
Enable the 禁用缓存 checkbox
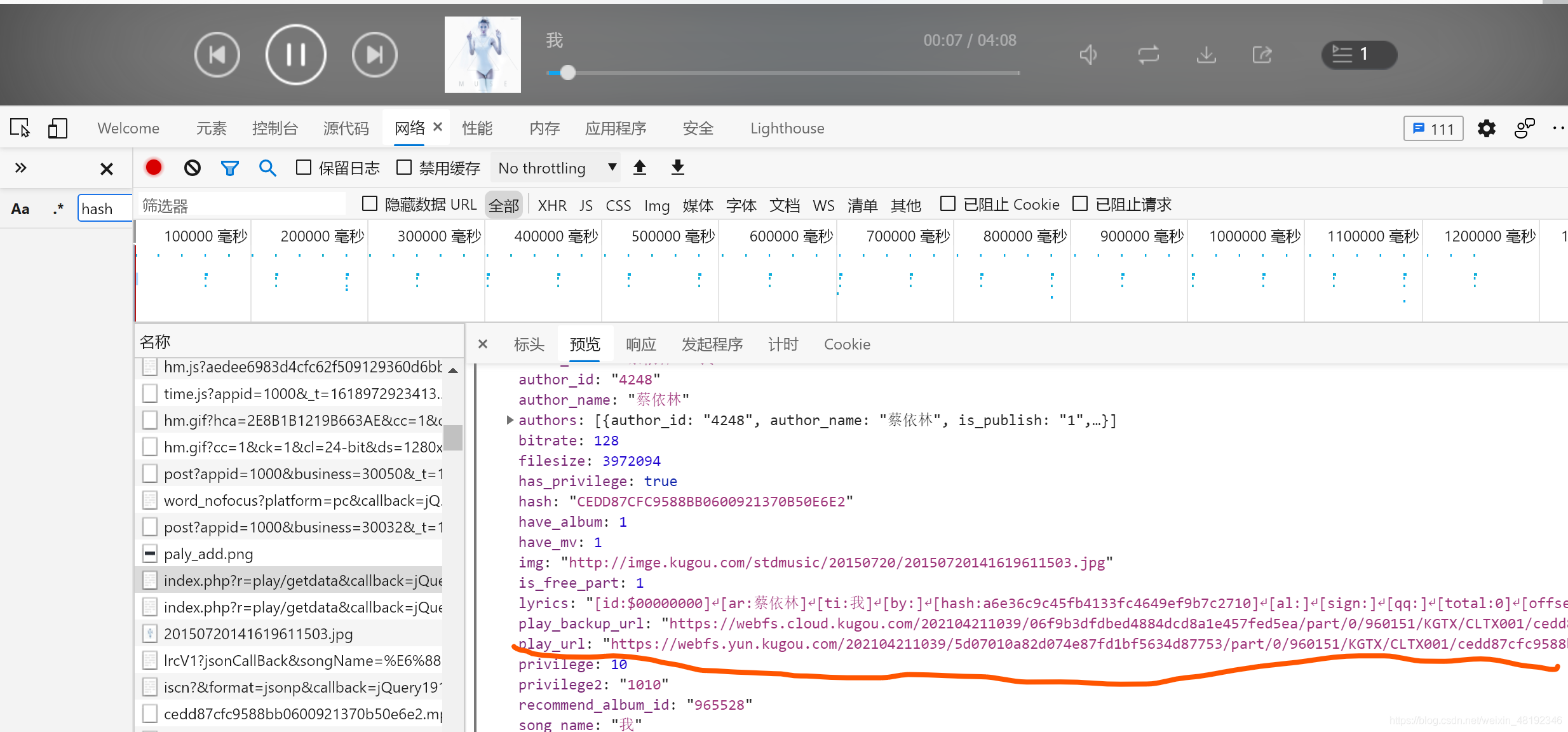(404, 167)
